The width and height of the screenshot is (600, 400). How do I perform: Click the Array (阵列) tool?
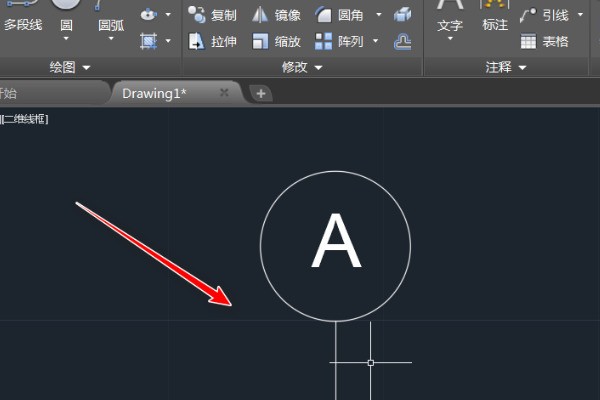tap(339, 41)
